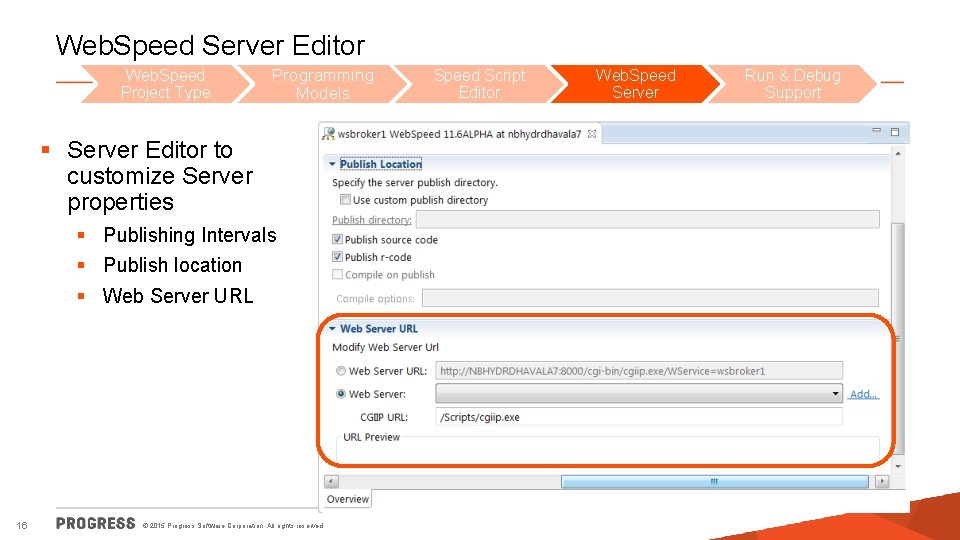
Task: Click the 'Publish location' bullet text
Action: (173, 265)
